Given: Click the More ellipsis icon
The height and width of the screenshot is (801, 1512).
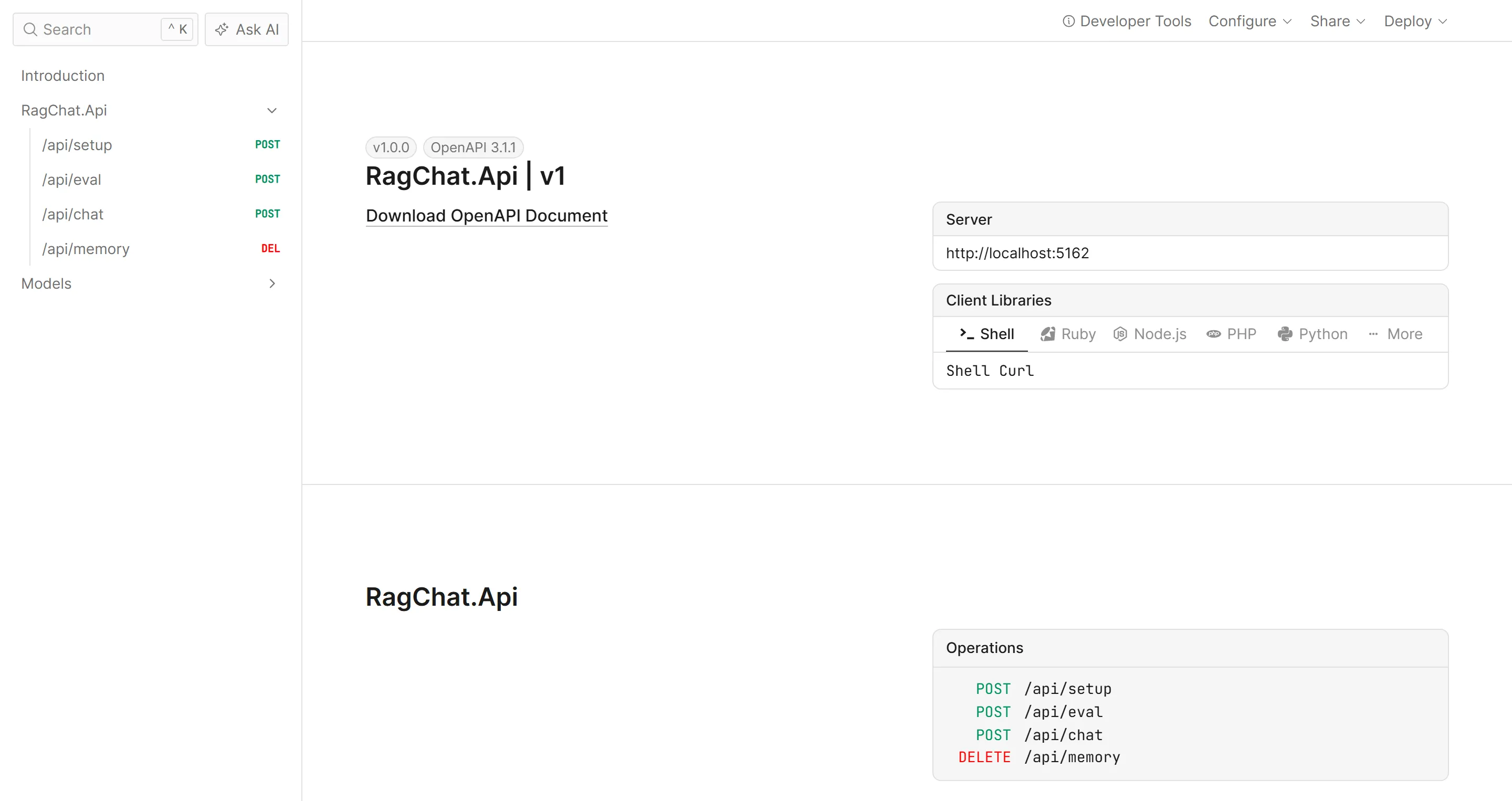Looking at the screenshot, I should tap(1373, 334).
